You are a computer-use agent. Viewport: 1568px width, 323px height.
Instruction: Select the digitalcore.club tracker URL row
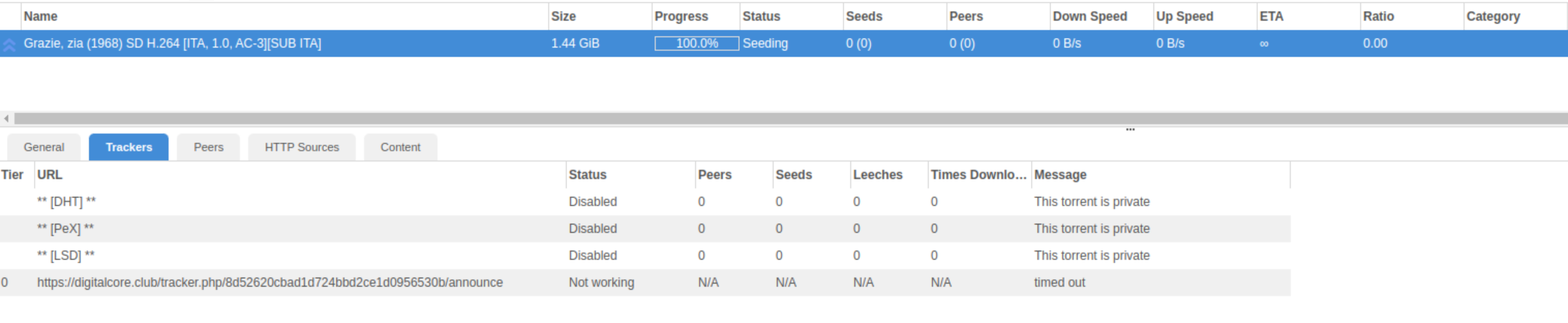click(270, 282)
